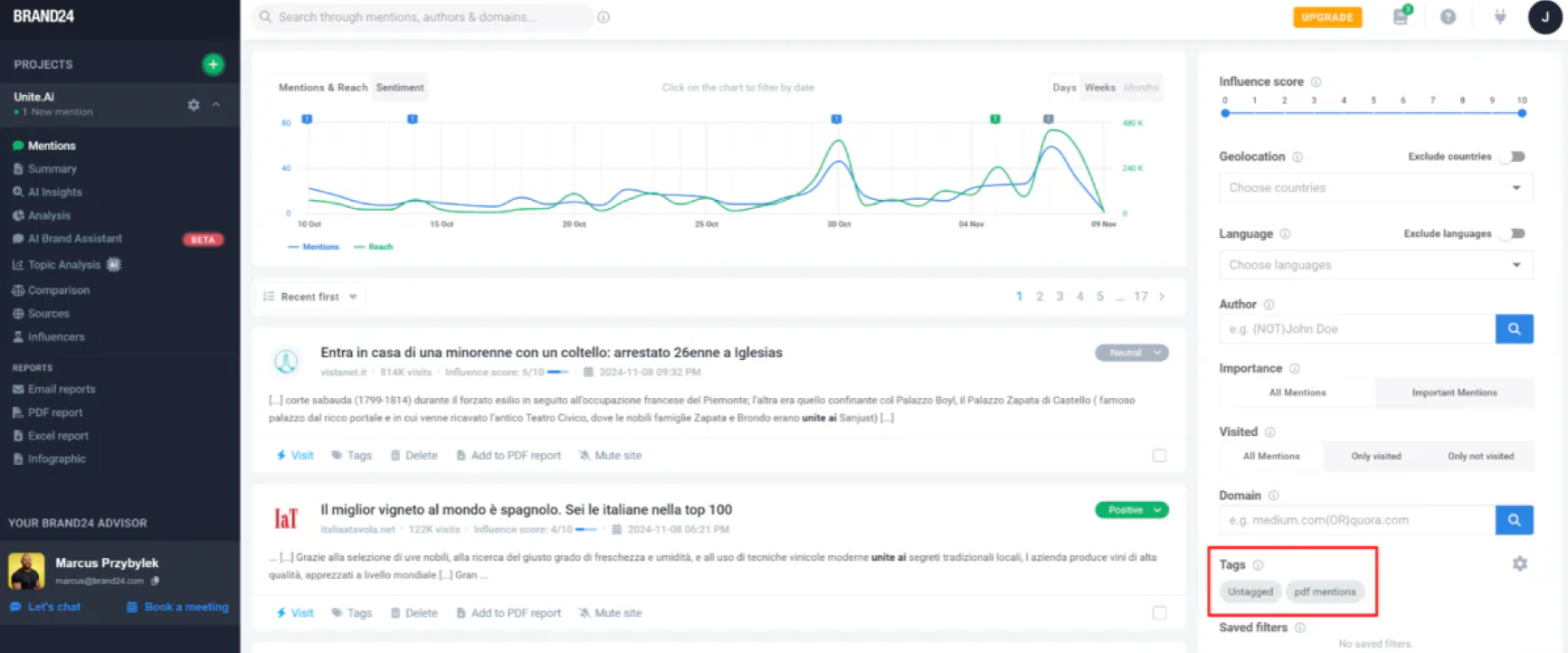1568x653 pixels.
Task: Select Only visited filter
Action: pyautogui.click(x=1376, y=457)
